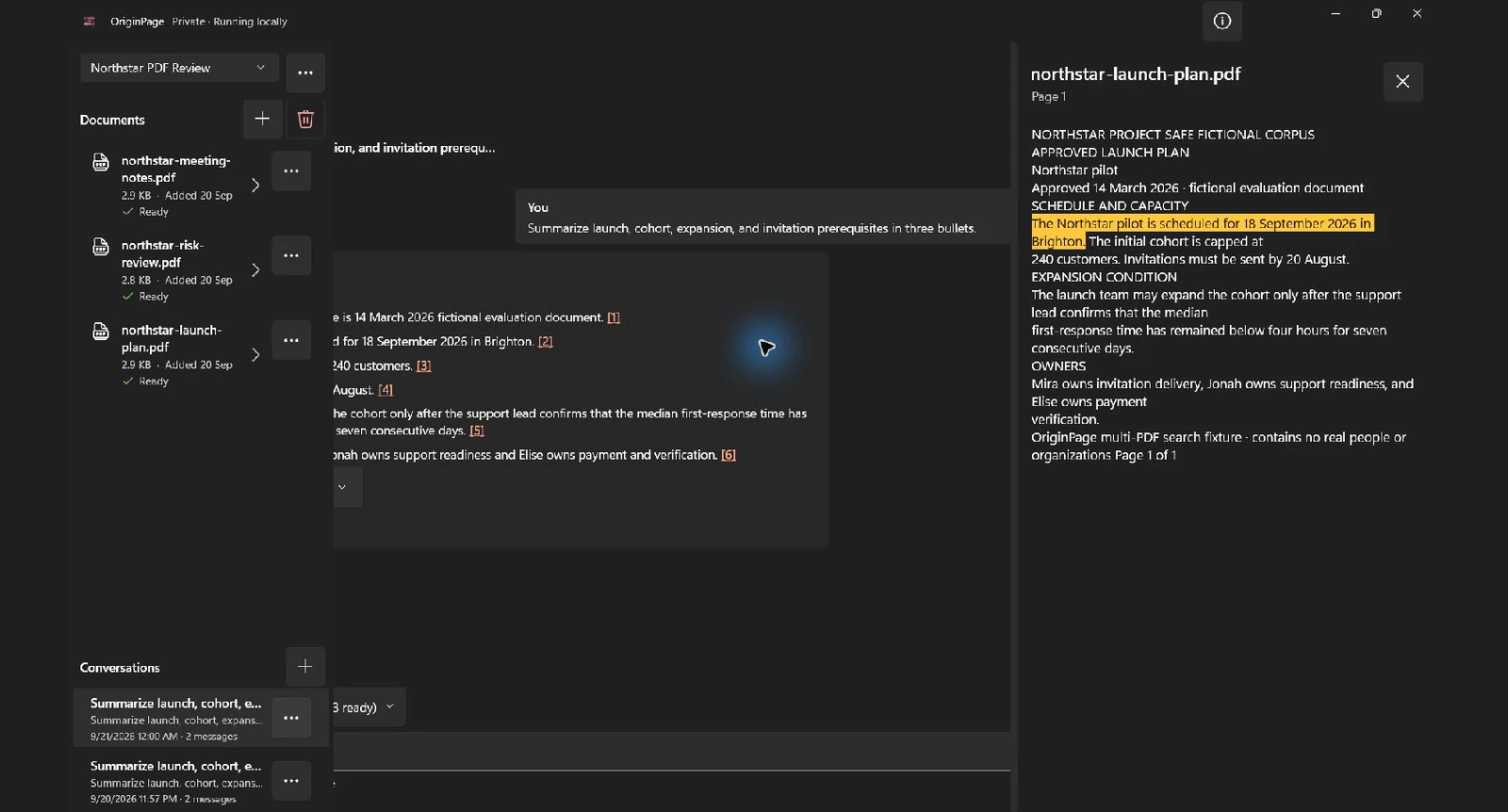Open citation [1] in the answer

(x=614, y=317)
